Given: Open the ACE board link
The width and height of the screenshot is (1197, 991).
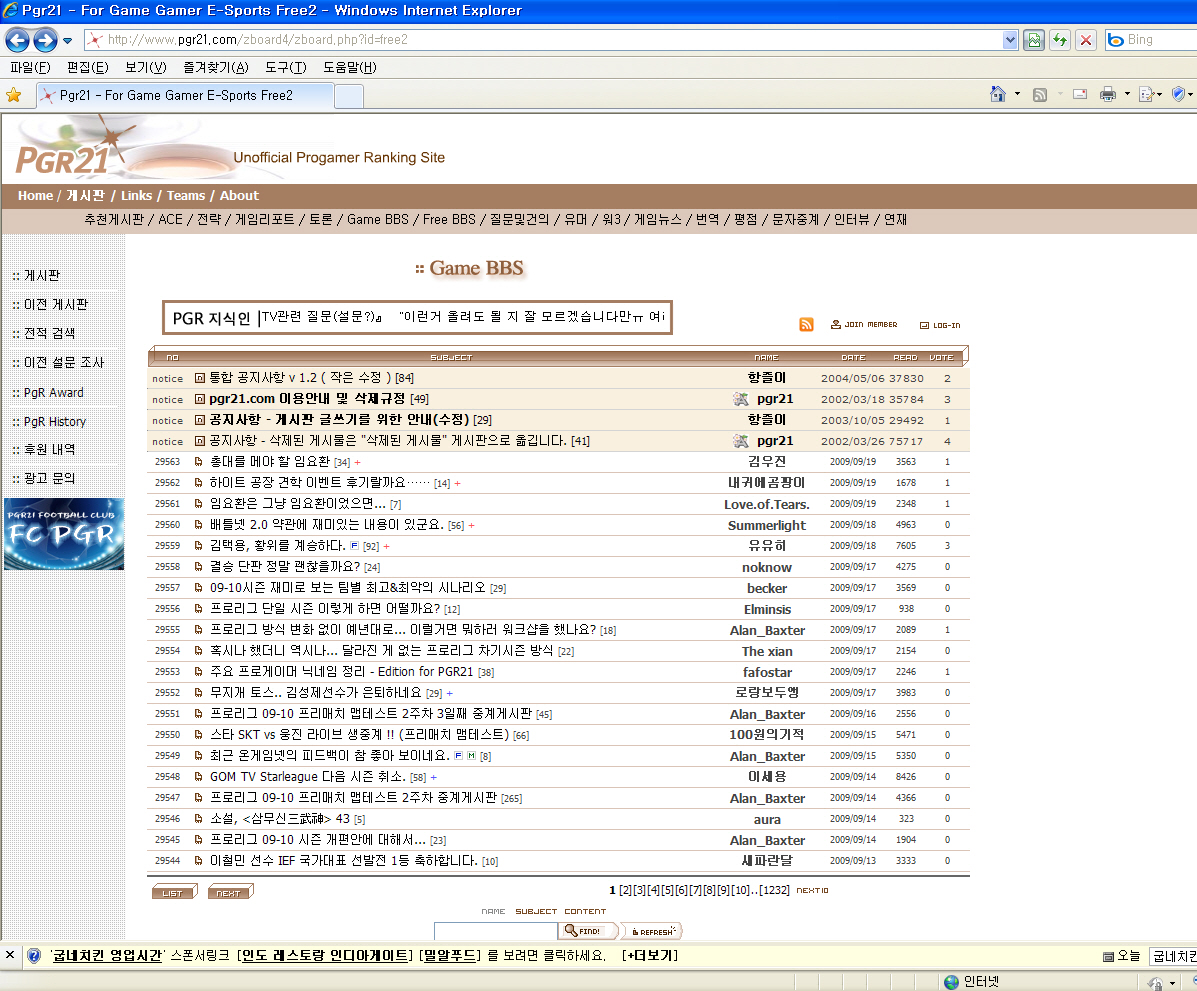Looking at the screenshot, I should [x=170, y=219].
